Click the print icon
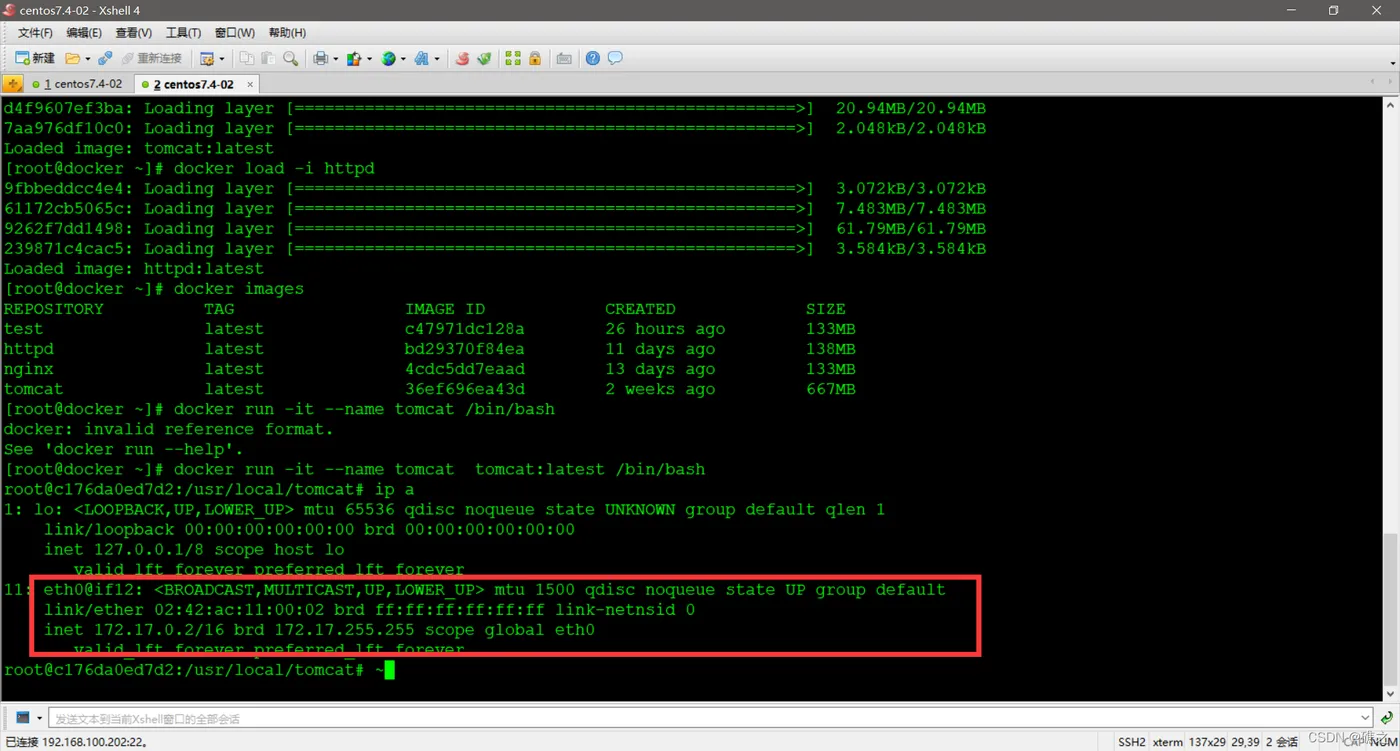This screenshot has height=751, width=1400. tap(320, 59)
